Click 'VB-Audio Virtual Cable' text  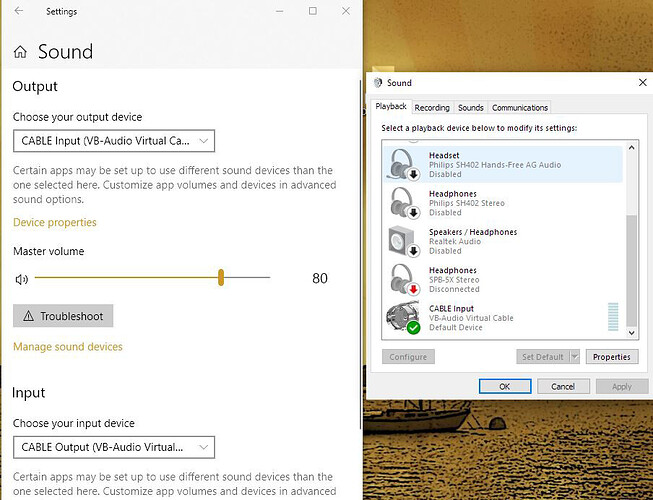(471, 318)
